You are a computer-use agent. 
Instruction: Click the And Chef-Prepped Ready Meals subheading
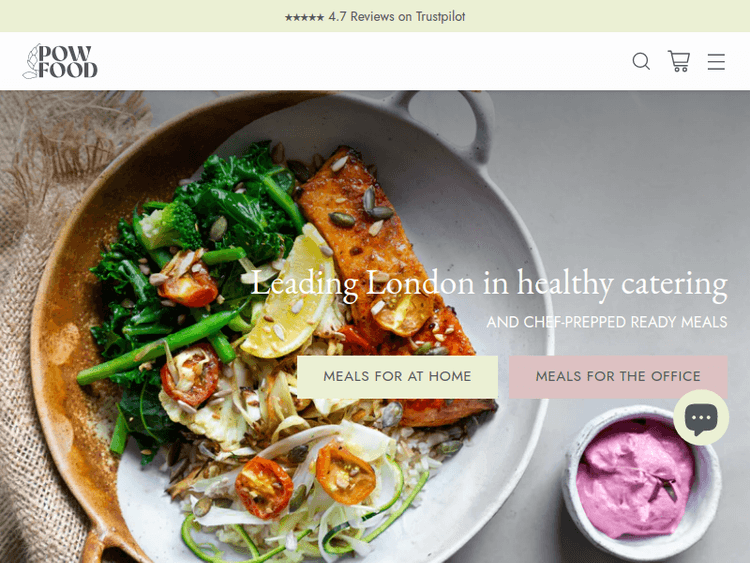point(607,322)
